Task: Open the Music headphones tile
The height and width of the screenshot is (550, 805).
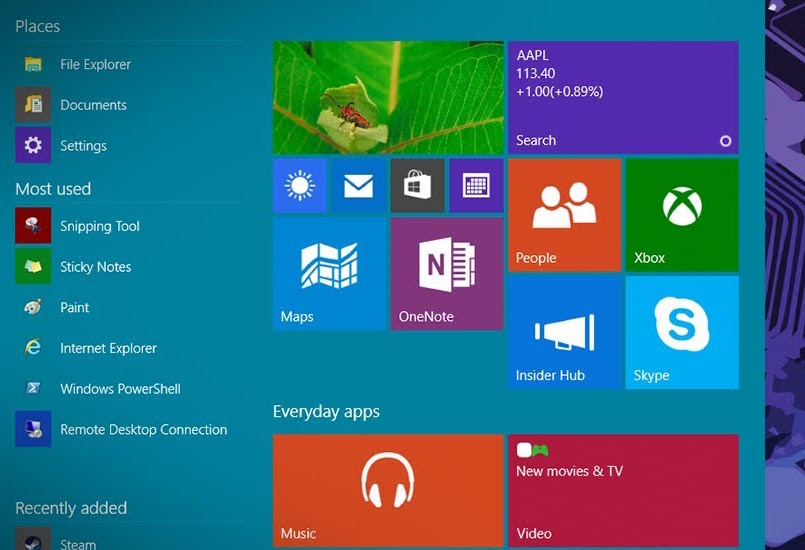Action: coord(388,490)
